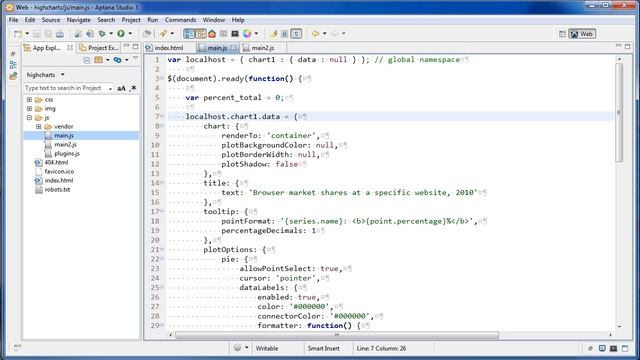Collapse the js folder
Viewport: 640px width, 360px height.
(29, 118)
